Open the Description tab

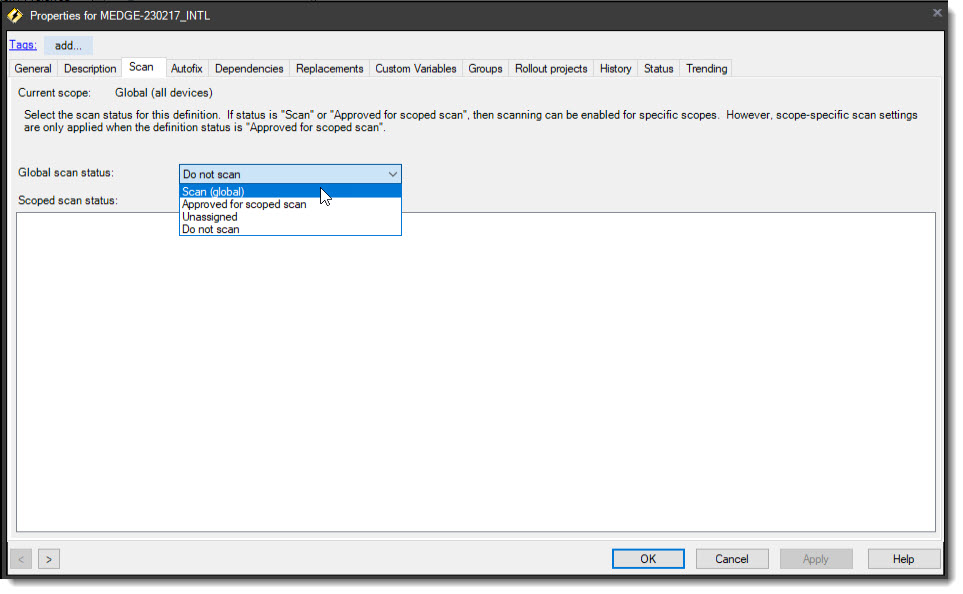click(x=90, y=69)
